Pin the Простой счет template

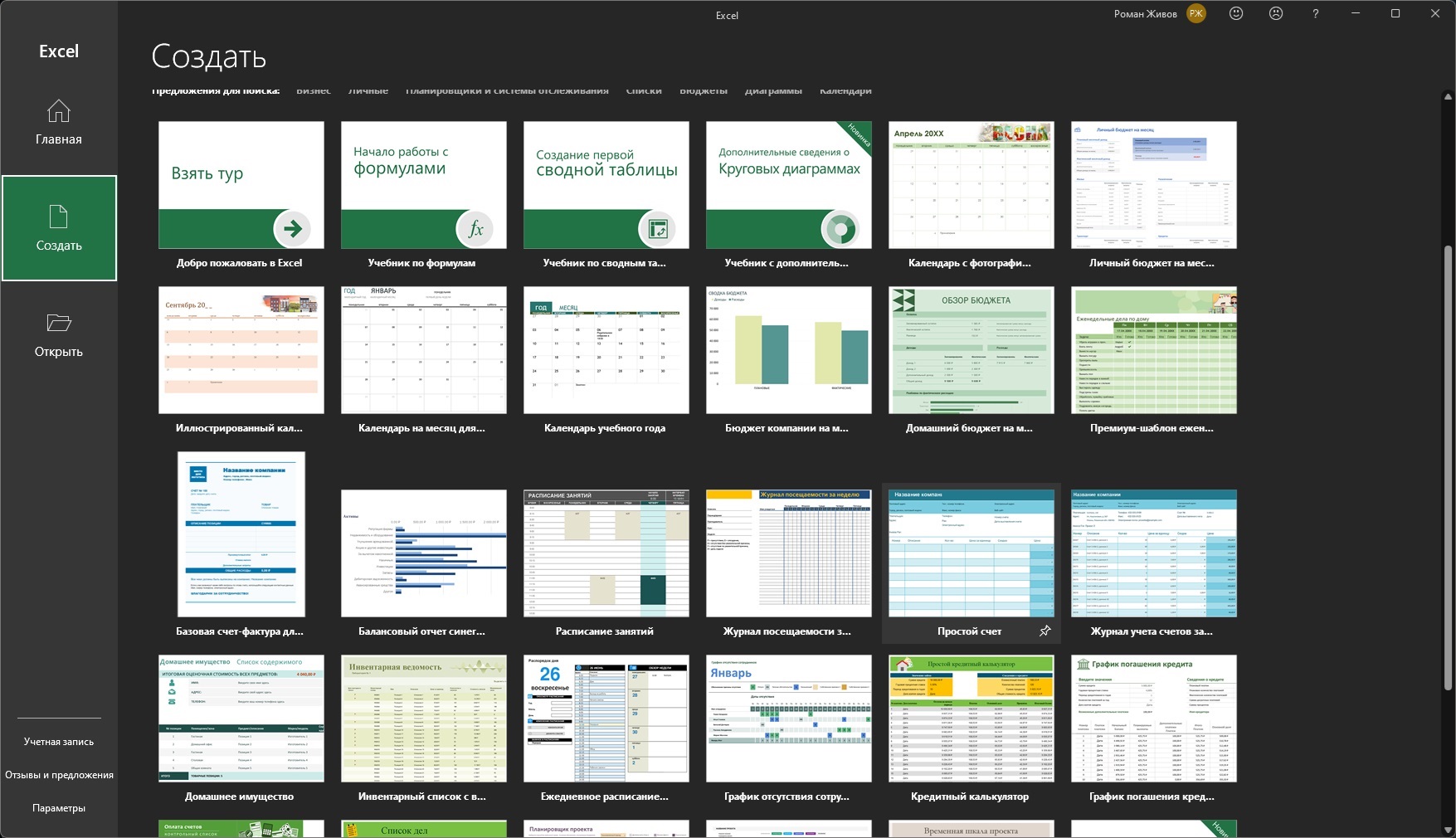1045,631
